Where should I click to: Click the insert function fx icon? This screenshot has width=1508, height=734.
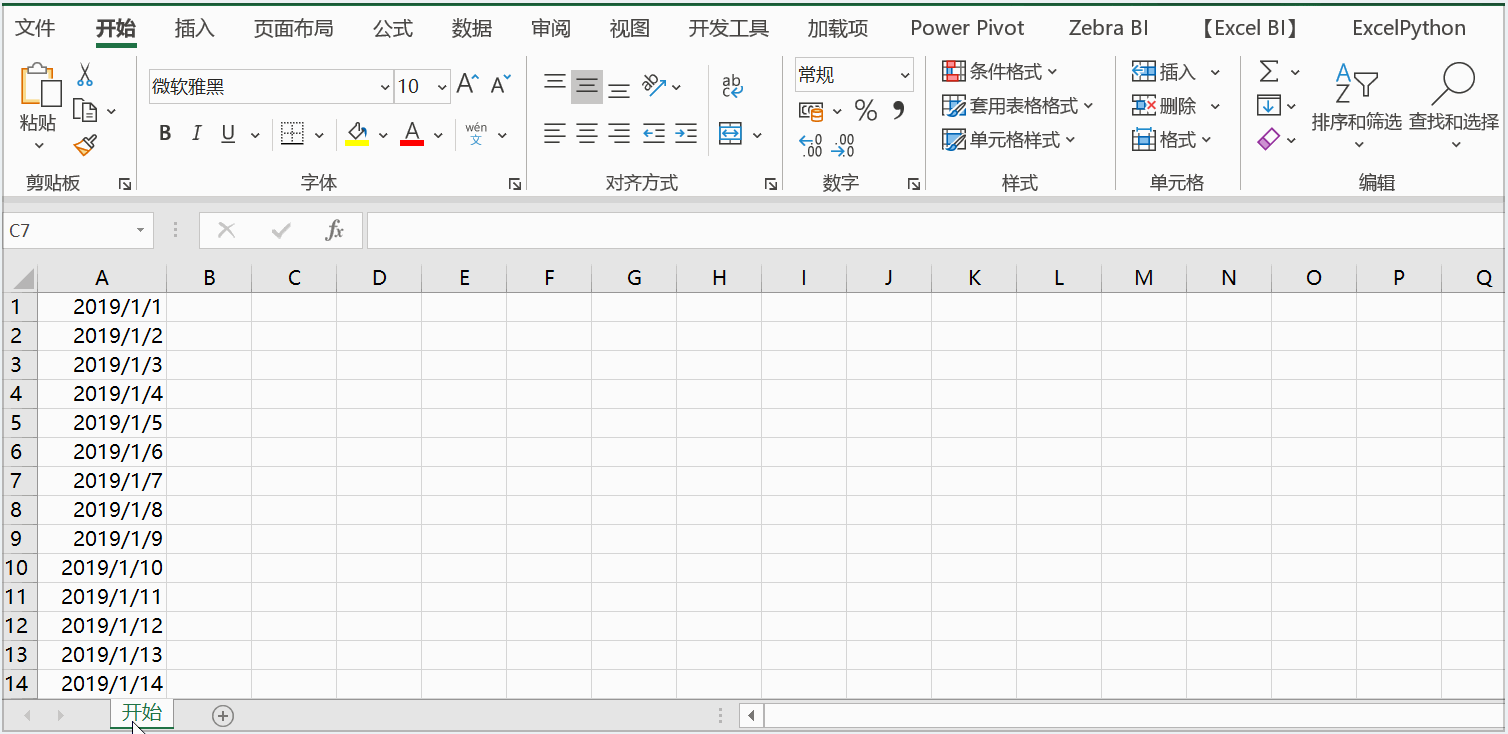tap(335, 231)
